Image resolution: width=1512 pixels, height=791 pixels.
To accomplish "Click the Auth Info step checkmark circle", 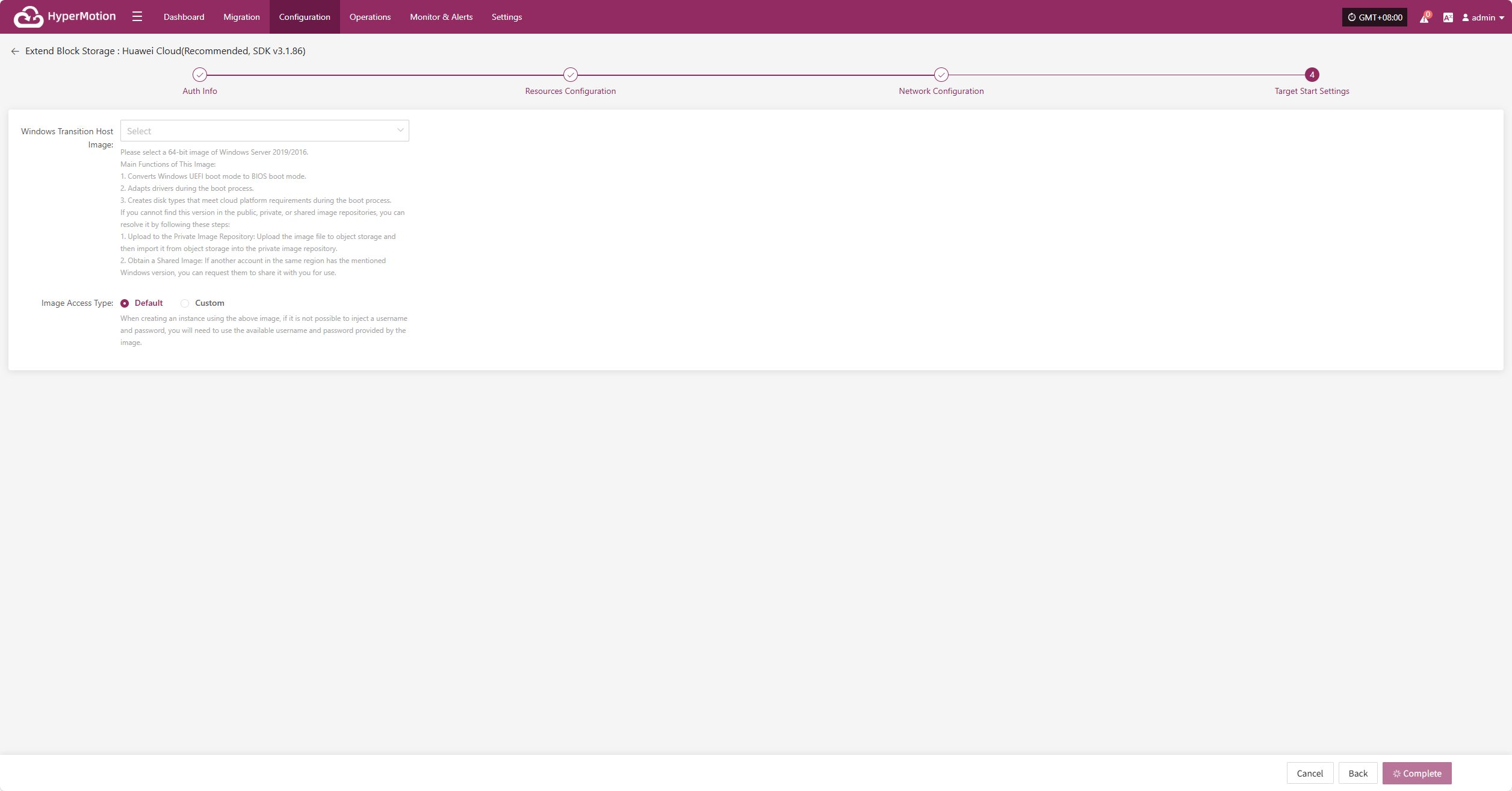I will pos(200,75).
